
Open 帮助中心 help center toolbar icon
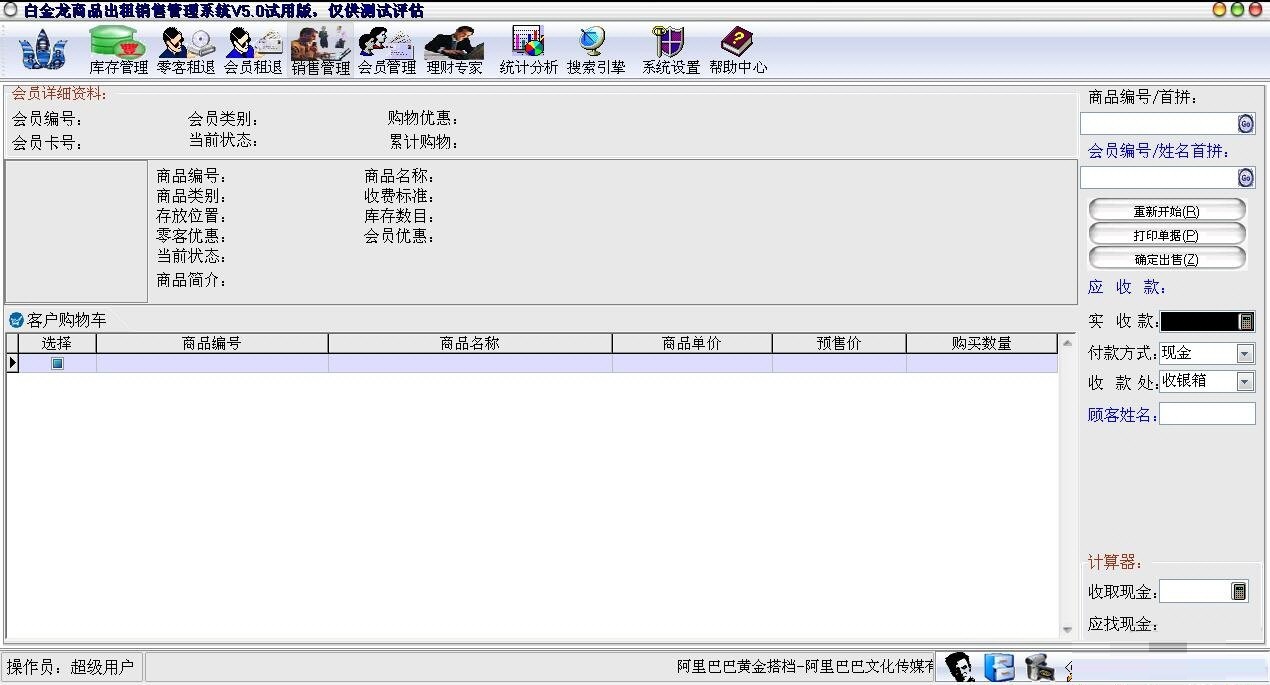point(738,50)
